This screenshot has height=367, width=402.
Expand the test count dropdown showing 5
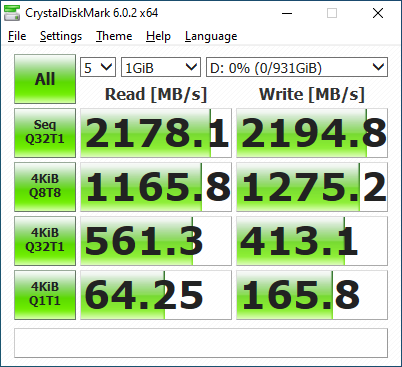[x=98, y=67]
